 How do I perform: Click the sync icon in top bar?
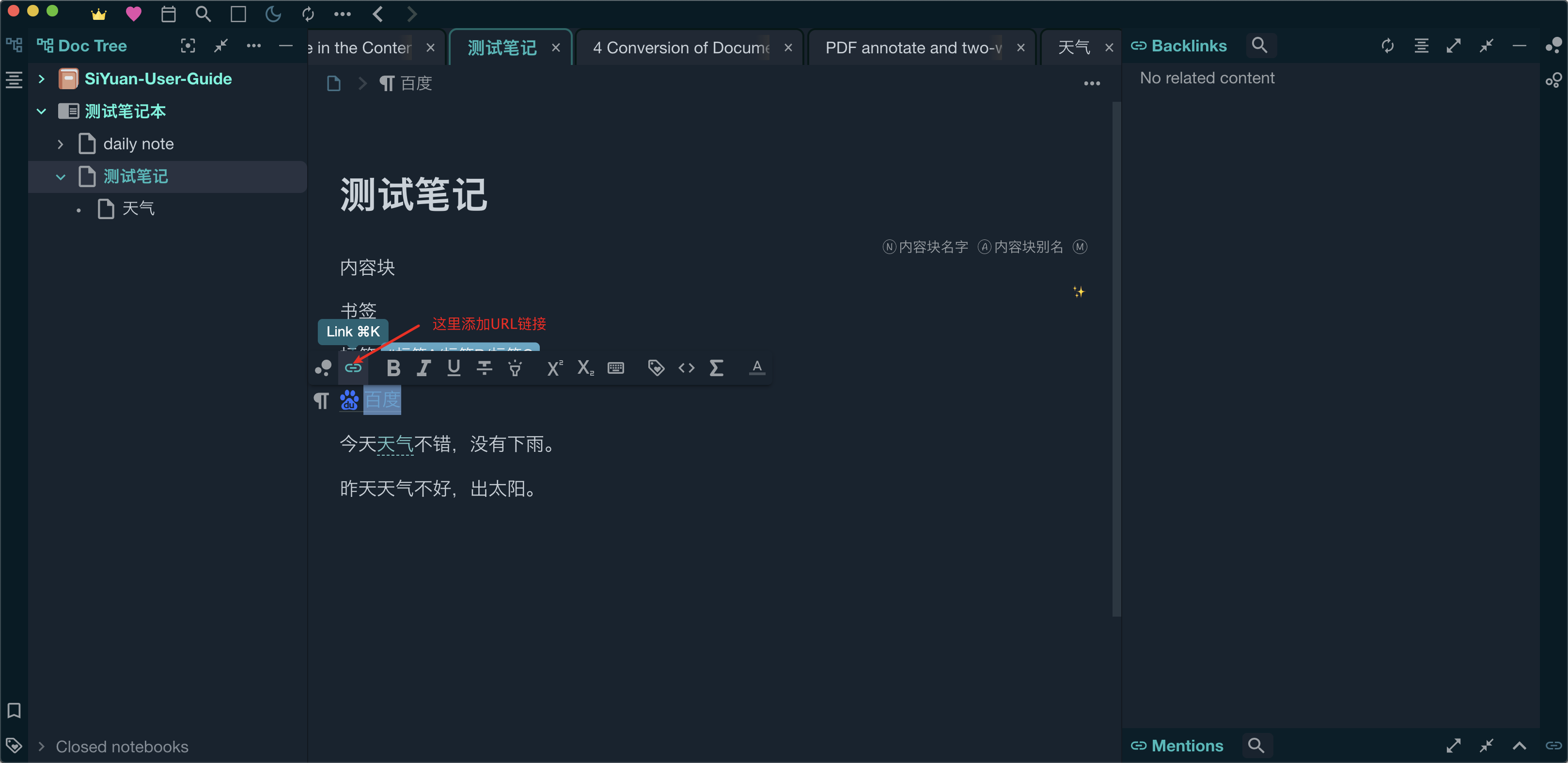click(308, 14)
